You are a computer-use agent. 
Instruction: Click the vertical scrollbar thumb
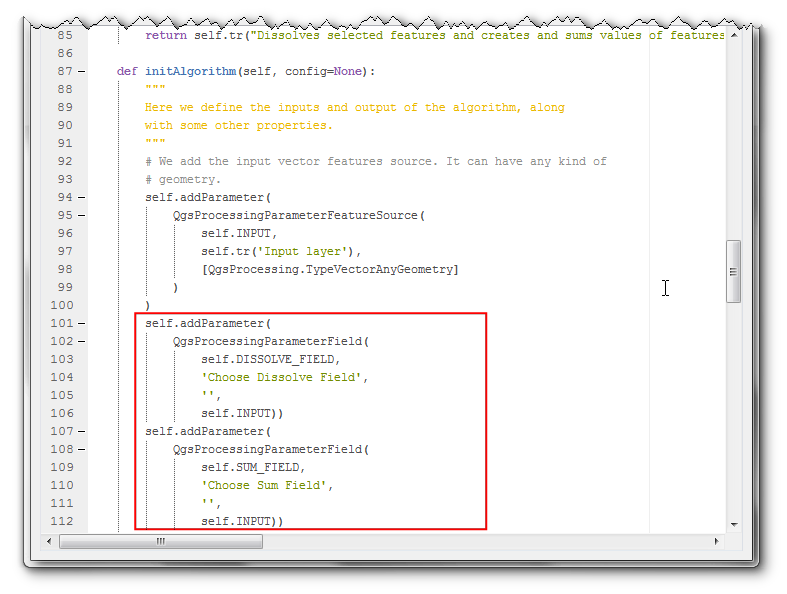pos(733,270)
